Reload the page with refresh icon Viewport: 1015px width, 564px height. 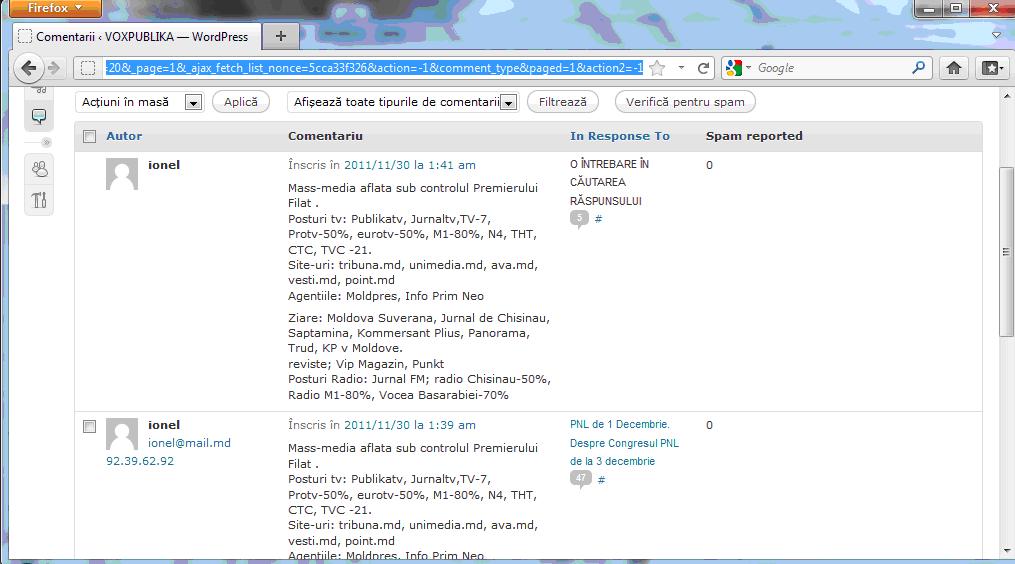coord(703,68)
